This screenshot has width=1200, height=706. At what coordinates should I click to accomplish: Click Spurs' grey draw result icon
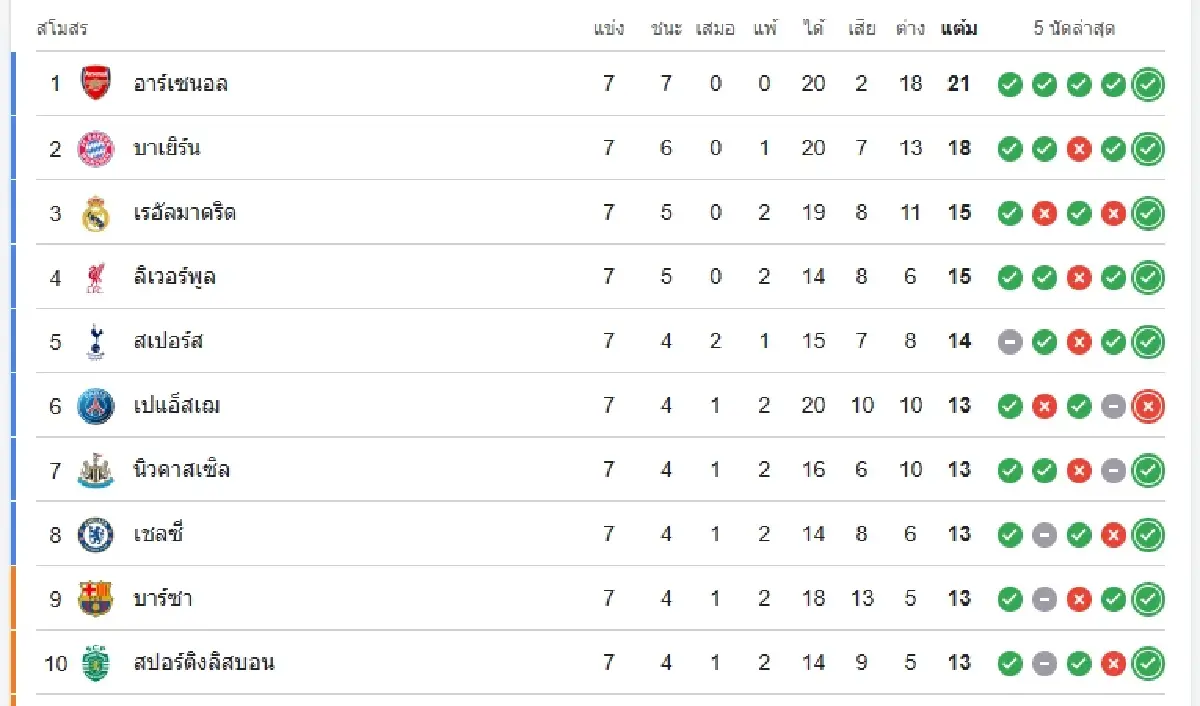(1010, 342)
